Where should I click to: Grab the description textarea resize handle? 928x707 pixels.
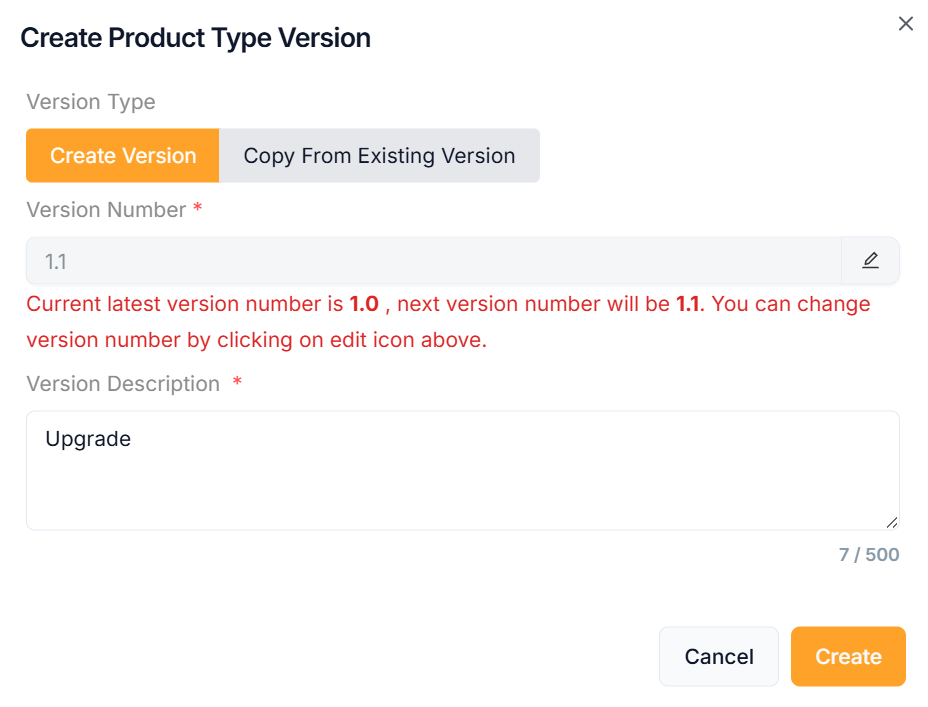pos(891,521)
